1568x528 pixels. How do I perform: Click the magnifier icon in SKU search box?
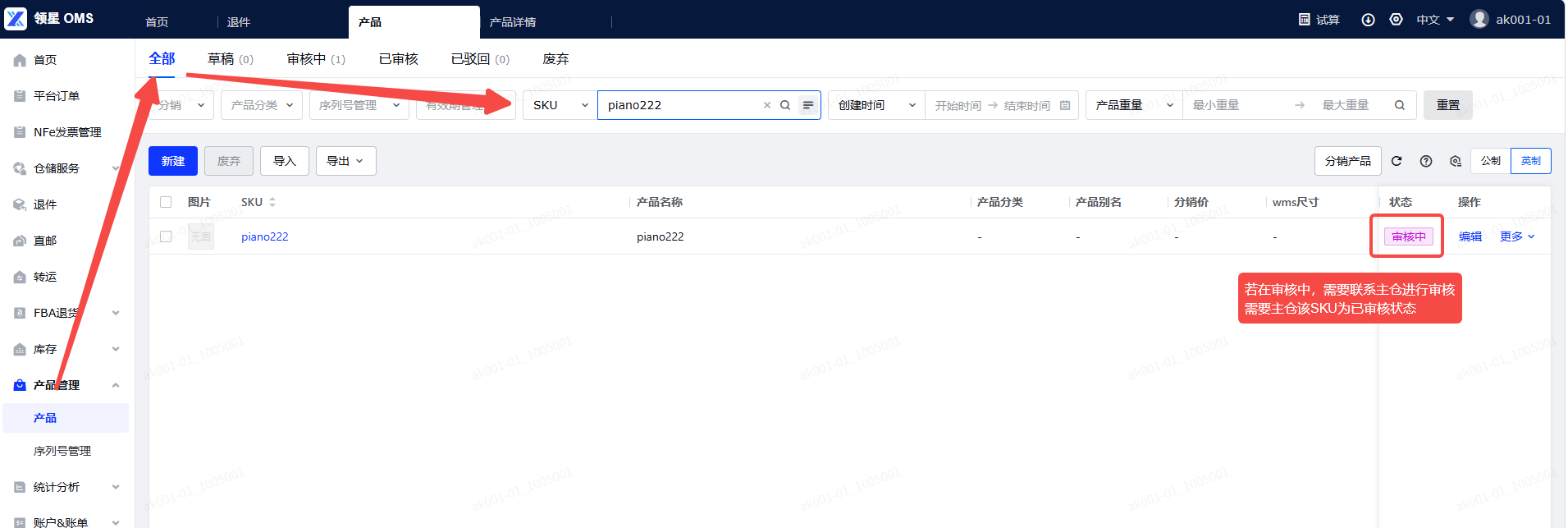tap(785, 105)
